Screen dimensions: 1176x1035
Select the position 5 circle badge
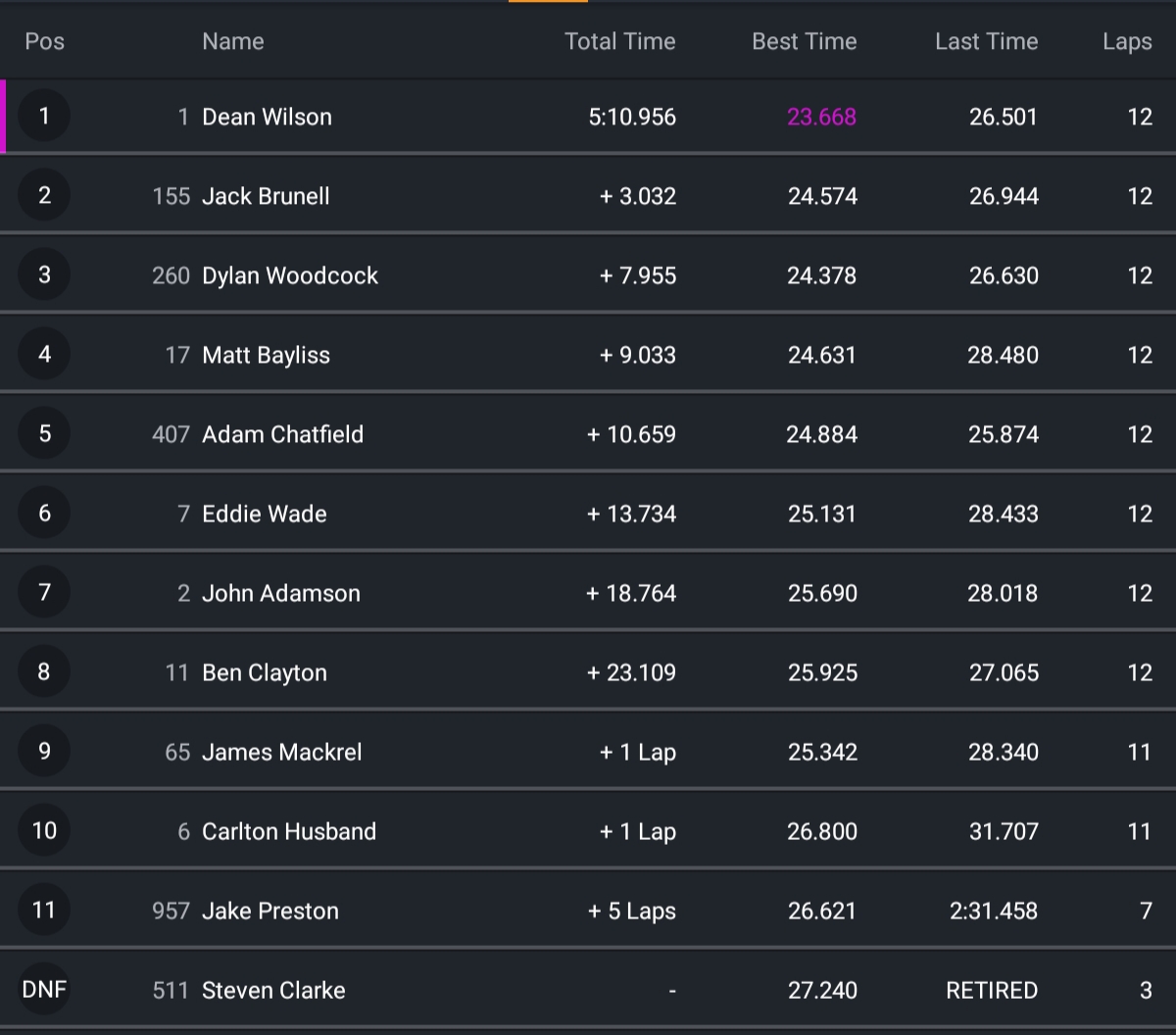click(x=44, y=434)
